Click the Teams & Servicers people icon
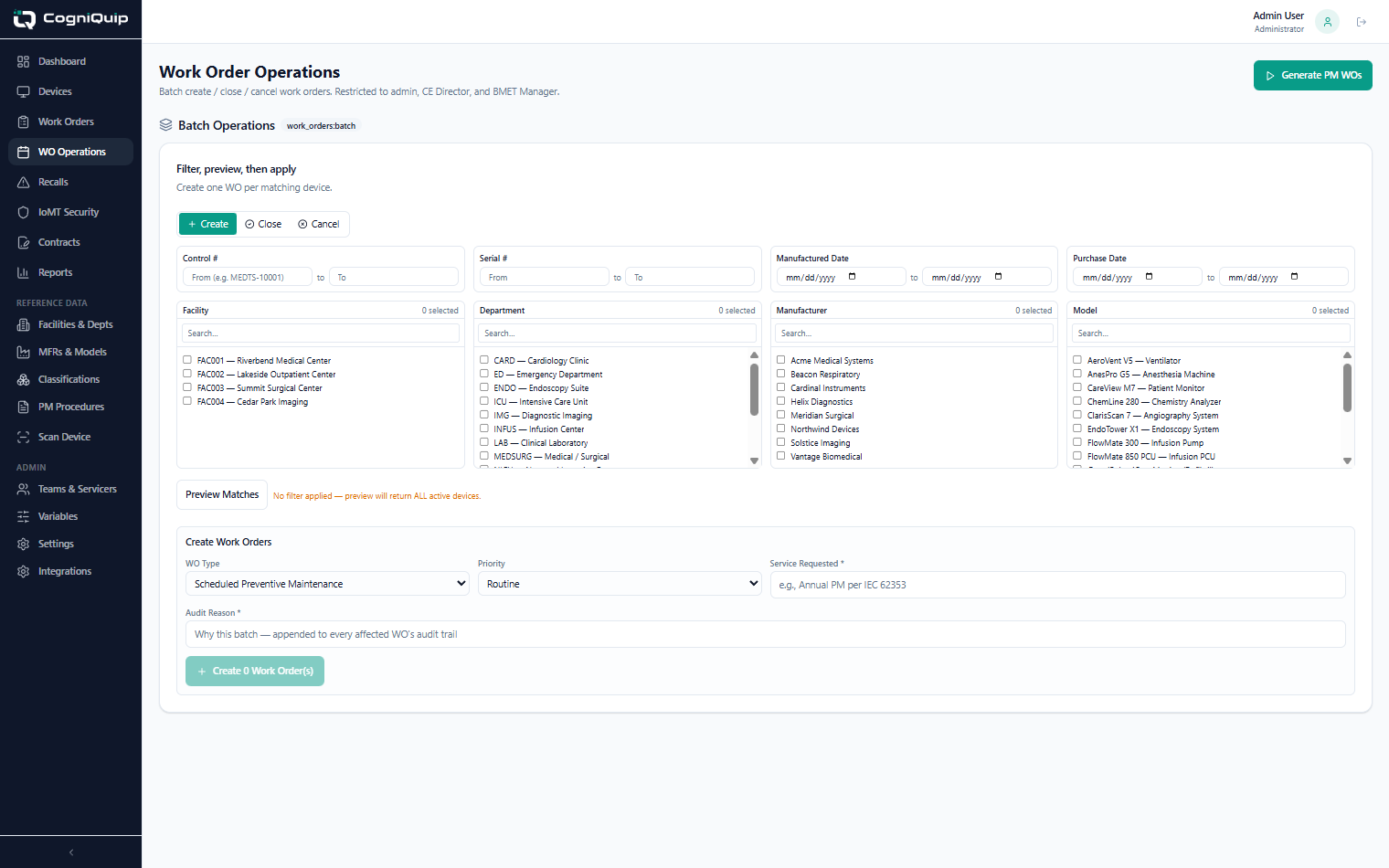1389x868 pixels. [x=23, y=489]
